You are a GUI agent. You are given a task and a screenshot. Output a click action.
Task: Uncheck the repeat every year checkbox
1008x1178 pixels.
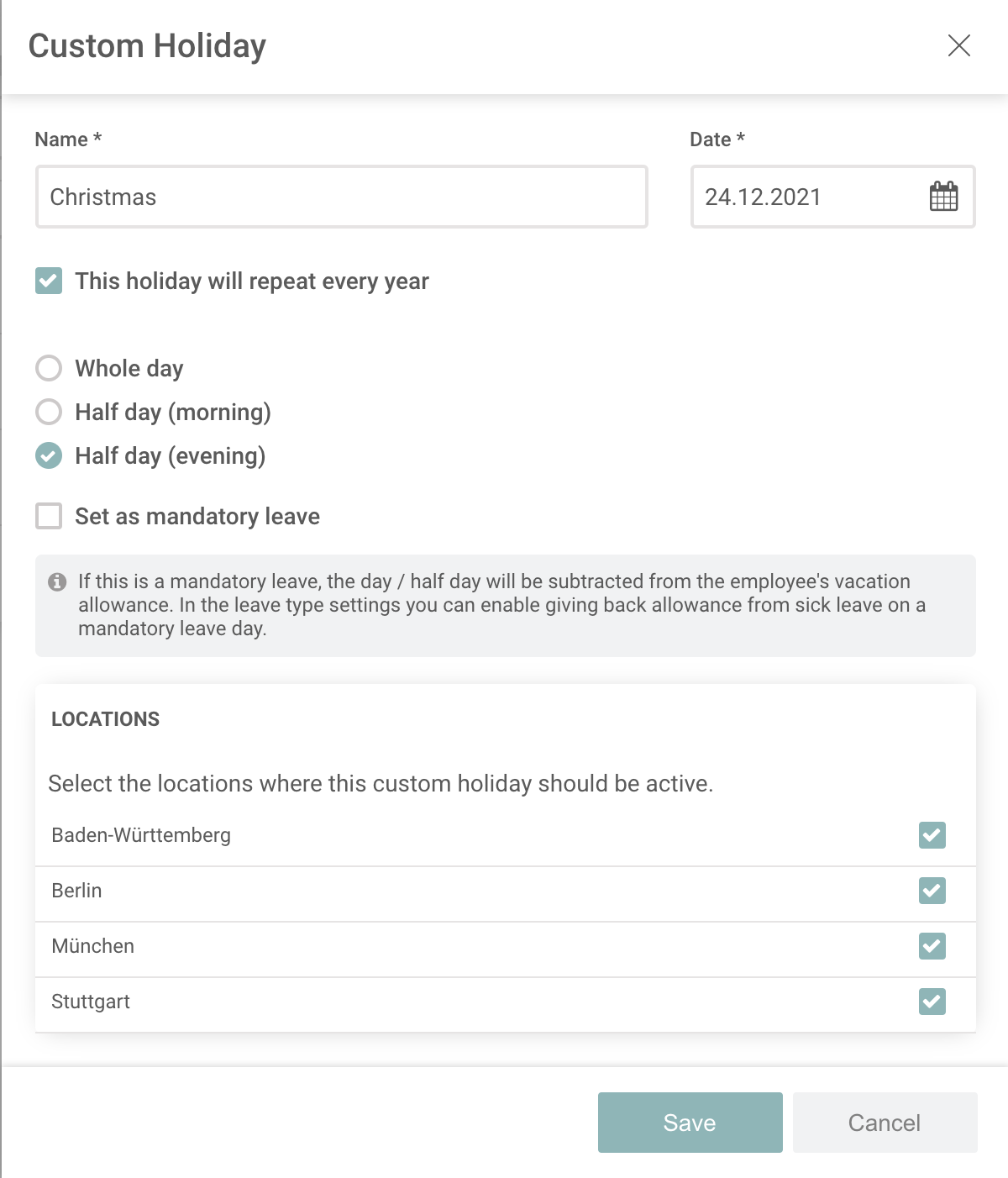(x=49, y=281)
